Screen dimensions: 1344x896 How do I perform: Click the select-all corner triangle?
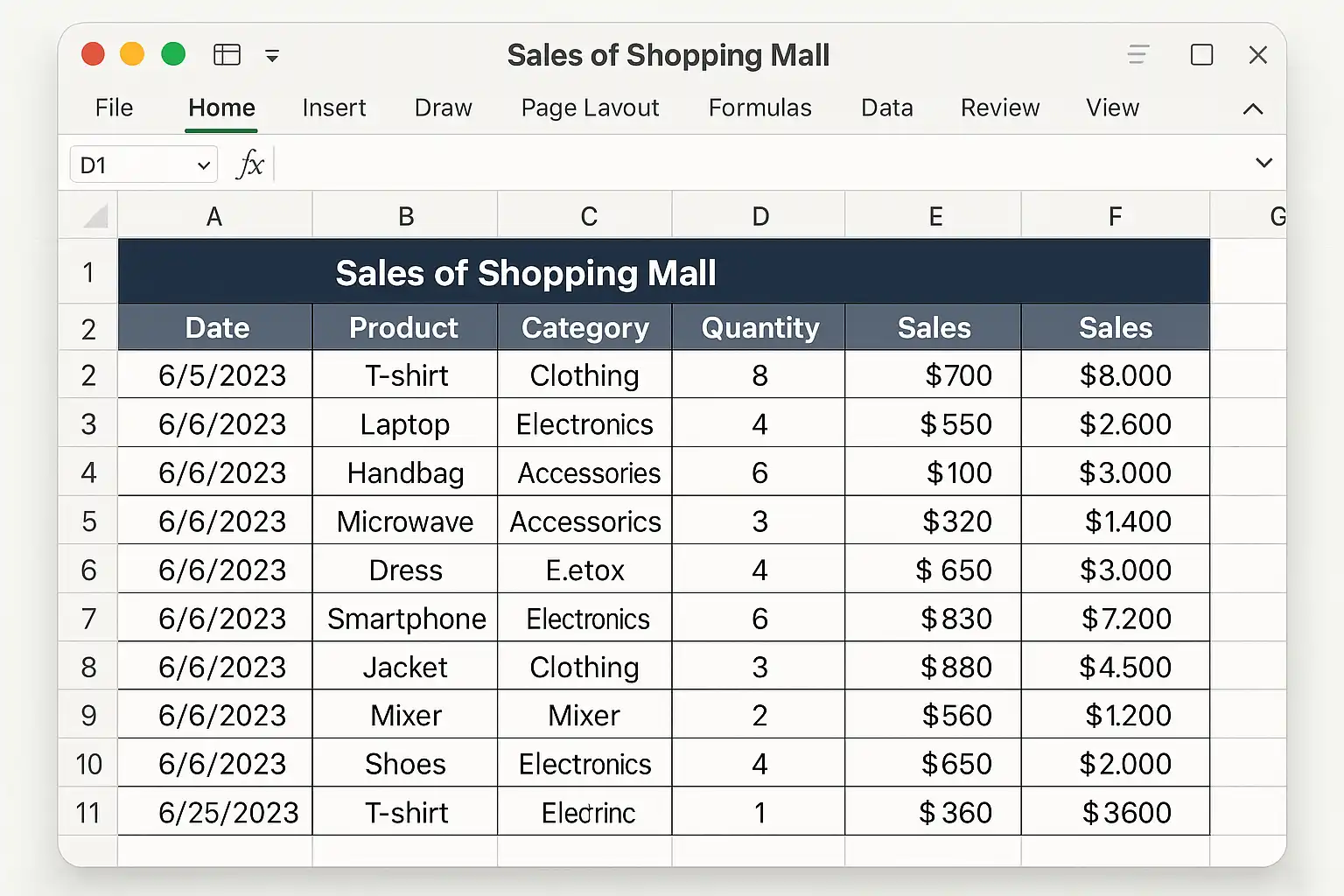[x=94, y=215]
